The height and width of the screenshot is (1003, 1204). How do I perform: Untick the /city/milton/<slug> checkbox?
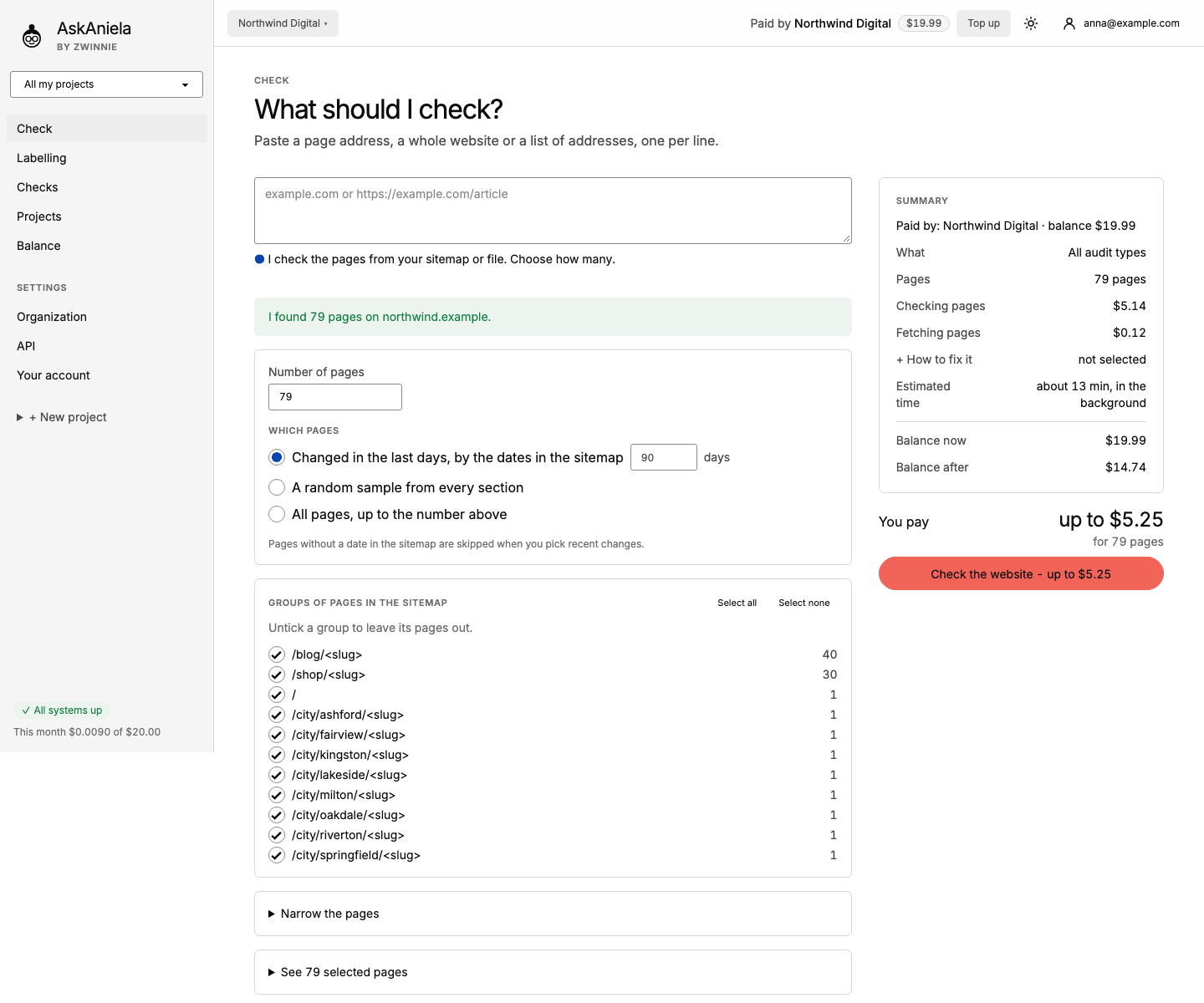[277, 795]
